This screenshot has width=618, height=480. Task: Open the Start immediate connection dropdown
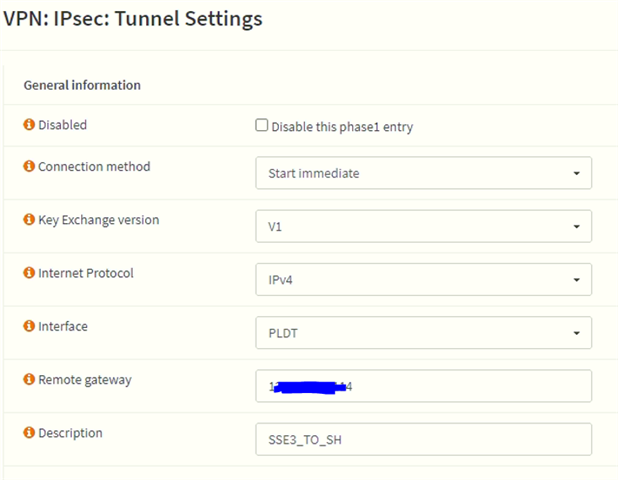(423, 173)
